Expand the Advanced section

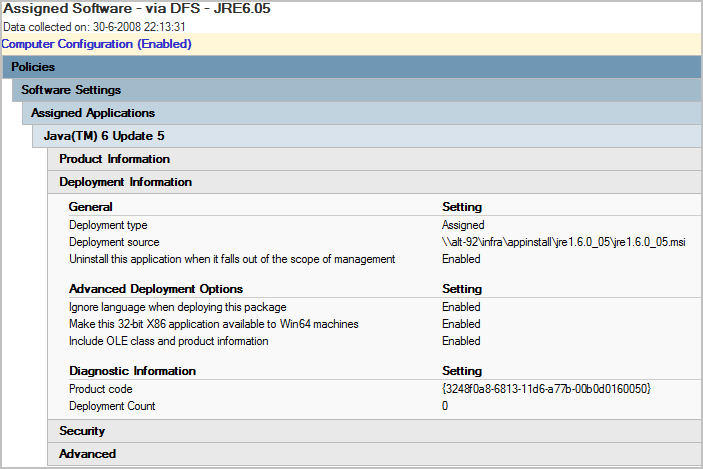374,454
